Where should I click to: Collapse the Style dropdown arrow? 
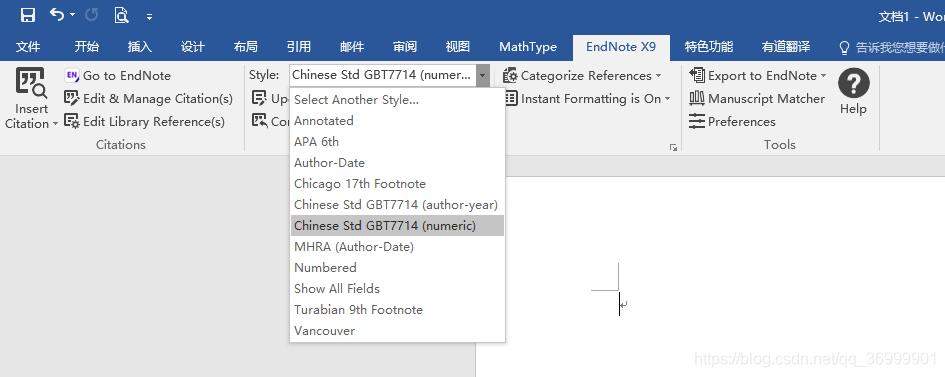click(482, 76)
